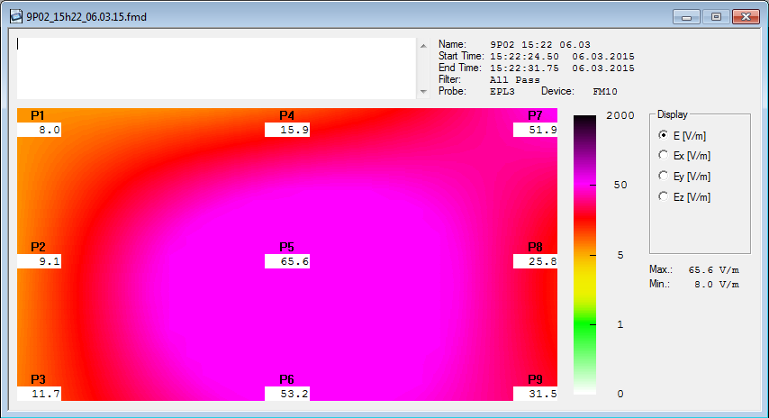Click inside the notes text box

[x=216, y=68]
